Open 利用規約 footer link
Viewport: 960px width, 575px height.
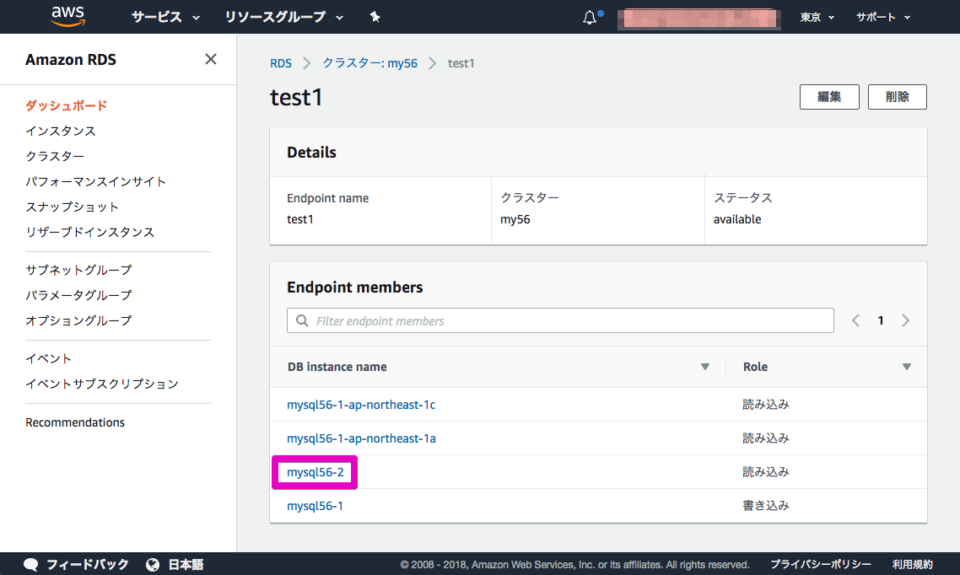[912, 565]
